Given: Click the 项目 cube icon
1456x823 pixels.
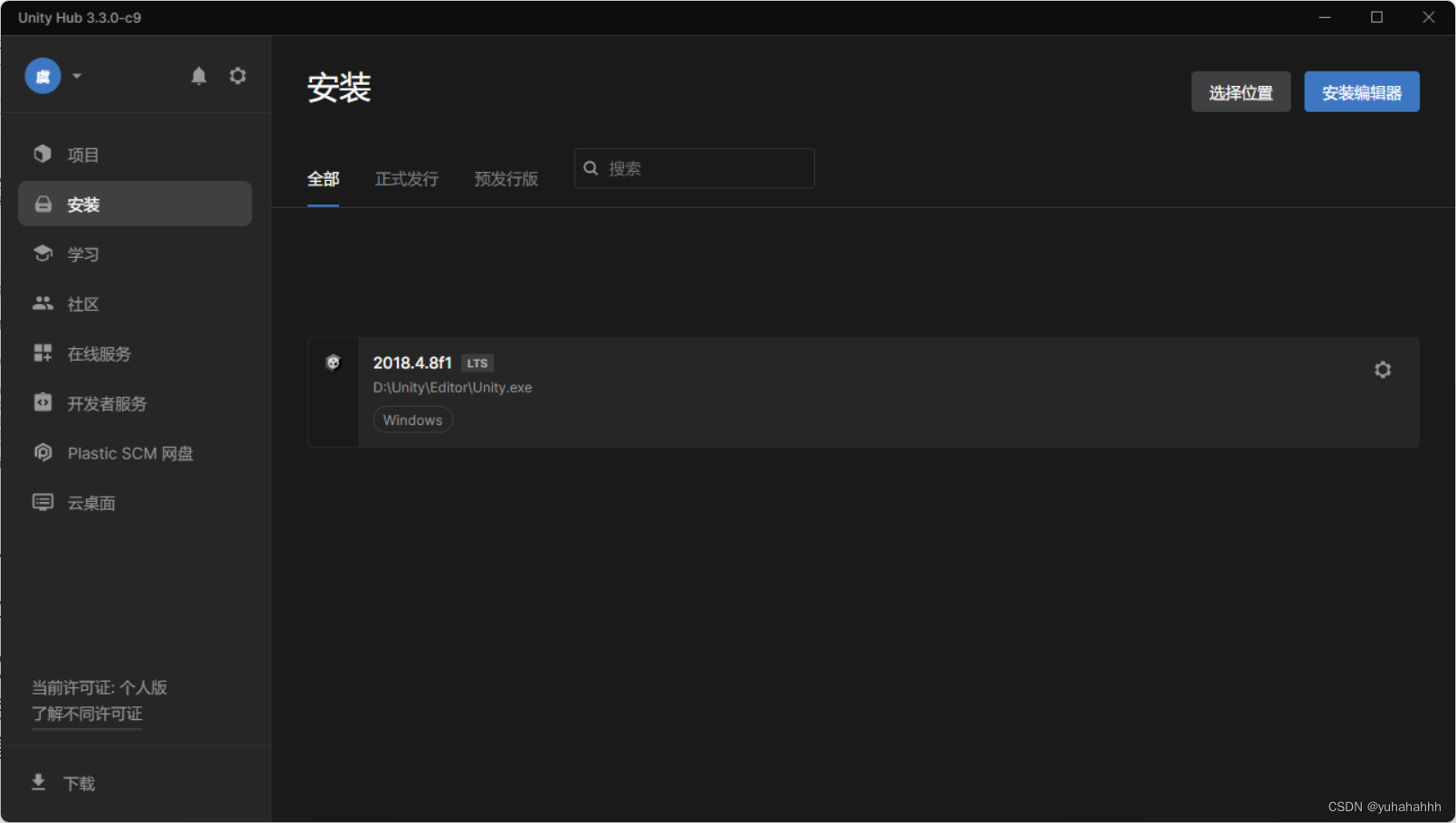Looking at the screenshot, I should point(43,154).
